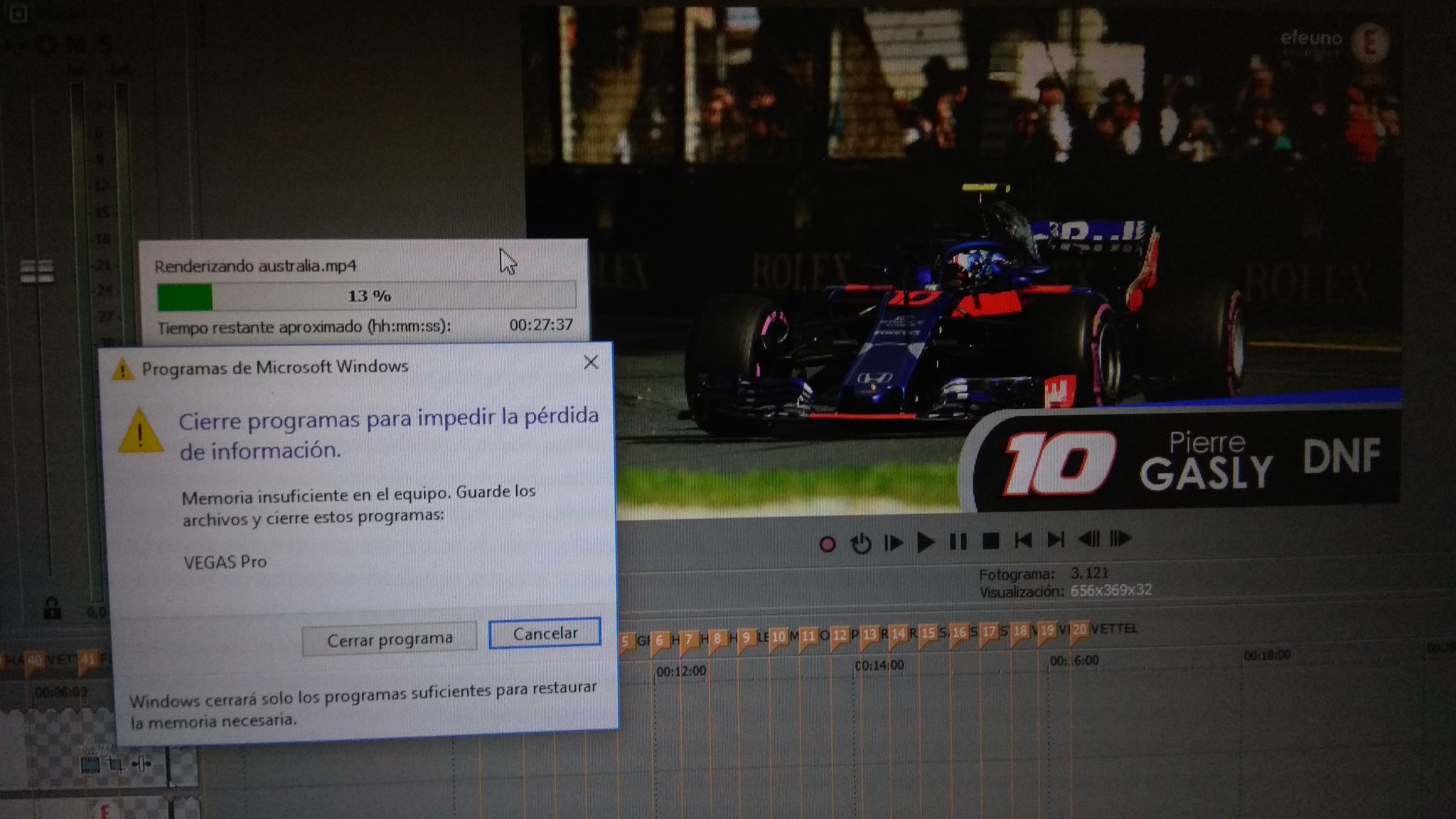Click the Visualización value 656x369x32

pyautogui.click(x=1111, y=590)
